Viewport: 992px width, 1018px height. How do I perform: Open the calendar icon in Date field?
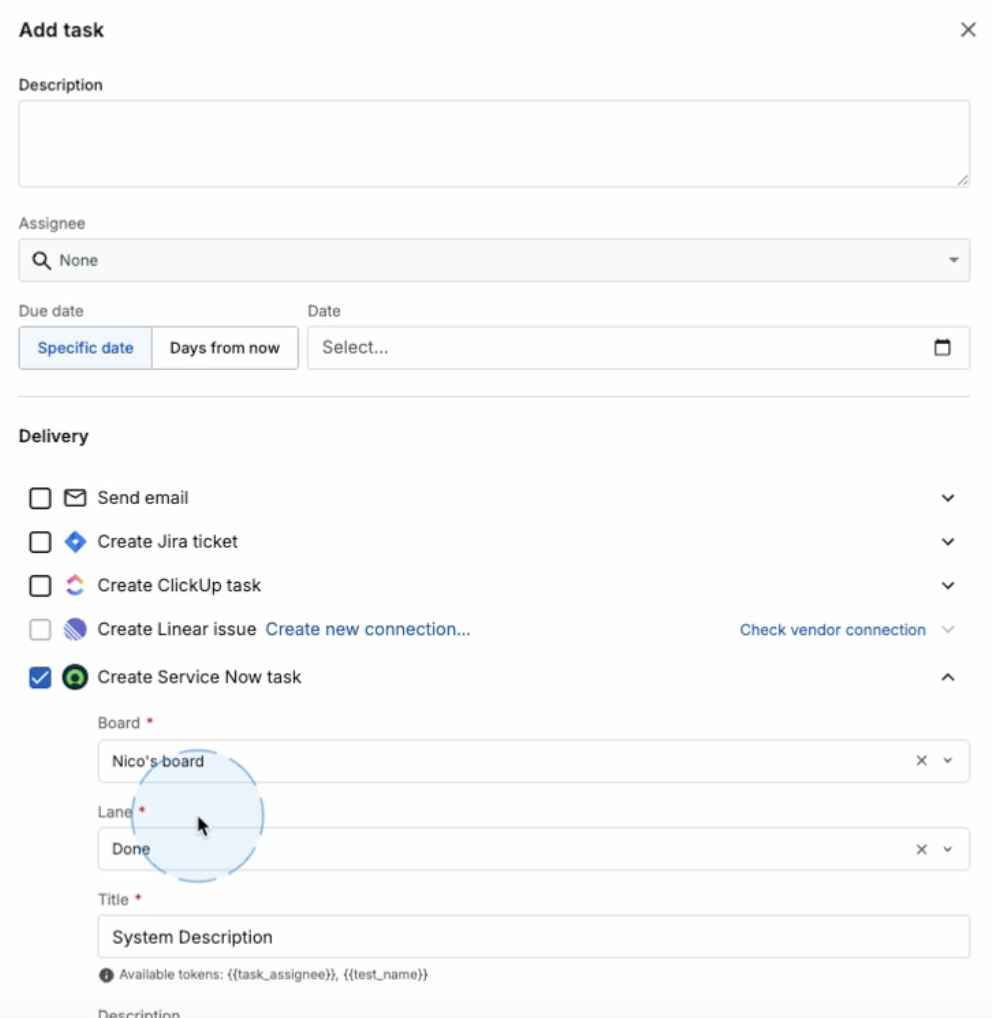(942, 348)
